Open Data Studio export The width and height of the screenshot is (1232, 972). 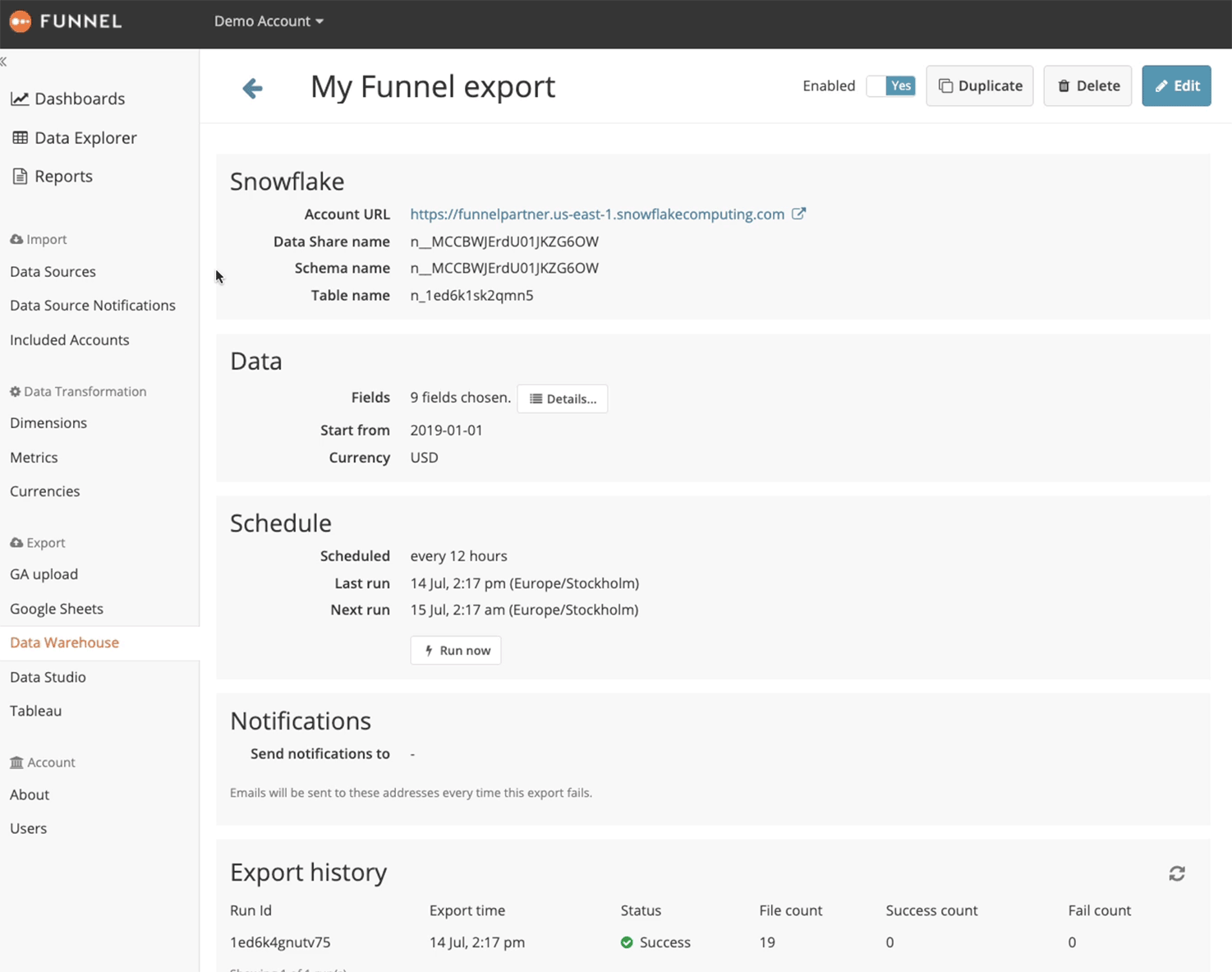(48, 677)
